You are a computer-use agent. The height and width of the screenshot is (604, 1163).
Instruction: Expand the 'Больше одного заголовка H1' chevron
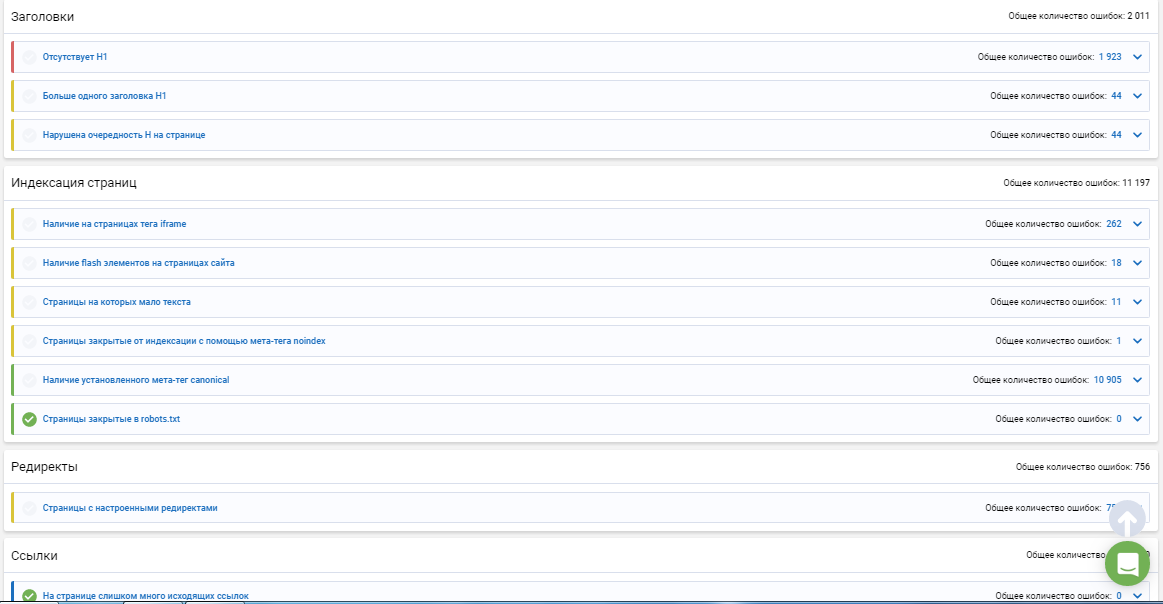(x=1137, y=96)
